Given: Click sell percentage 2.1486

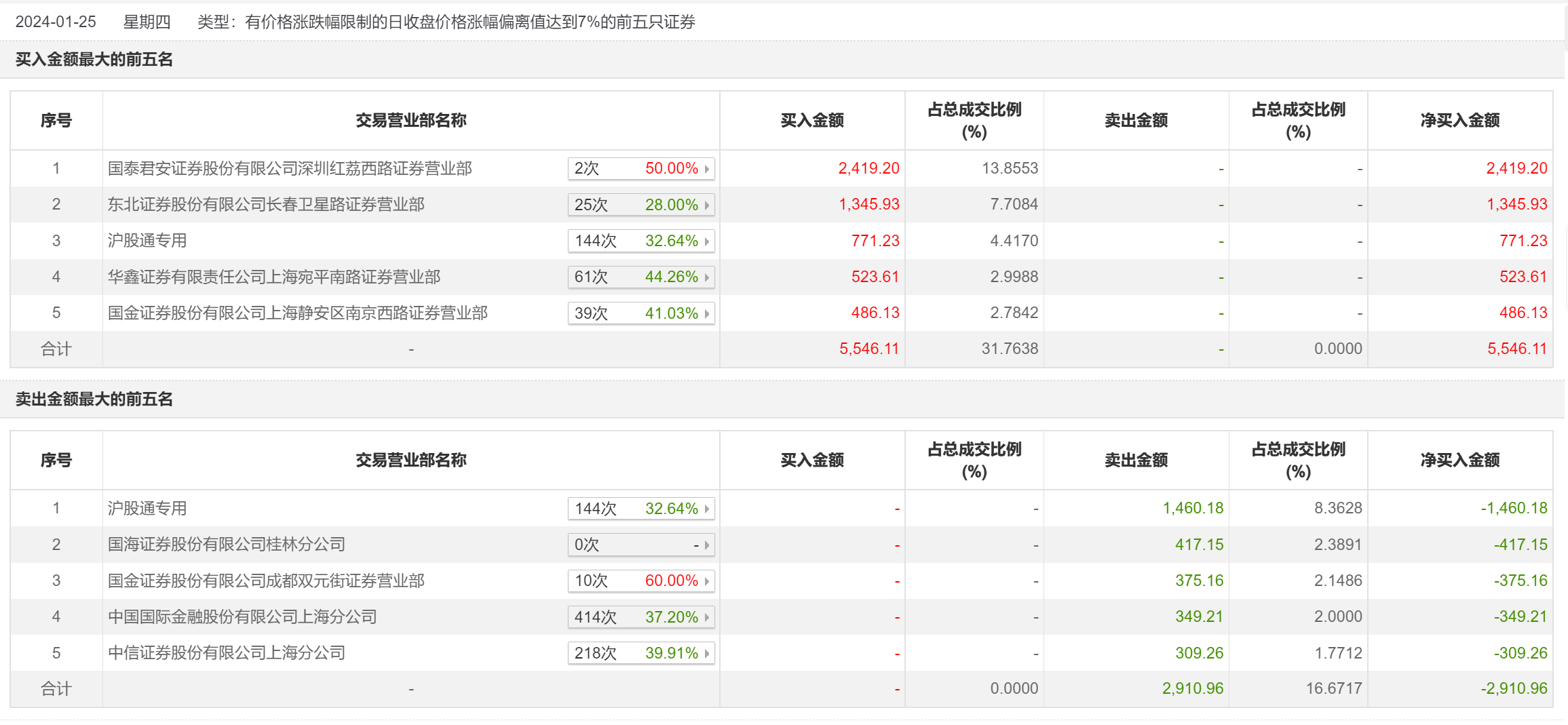Looking at the screenshot, I should click(1338, 581).
